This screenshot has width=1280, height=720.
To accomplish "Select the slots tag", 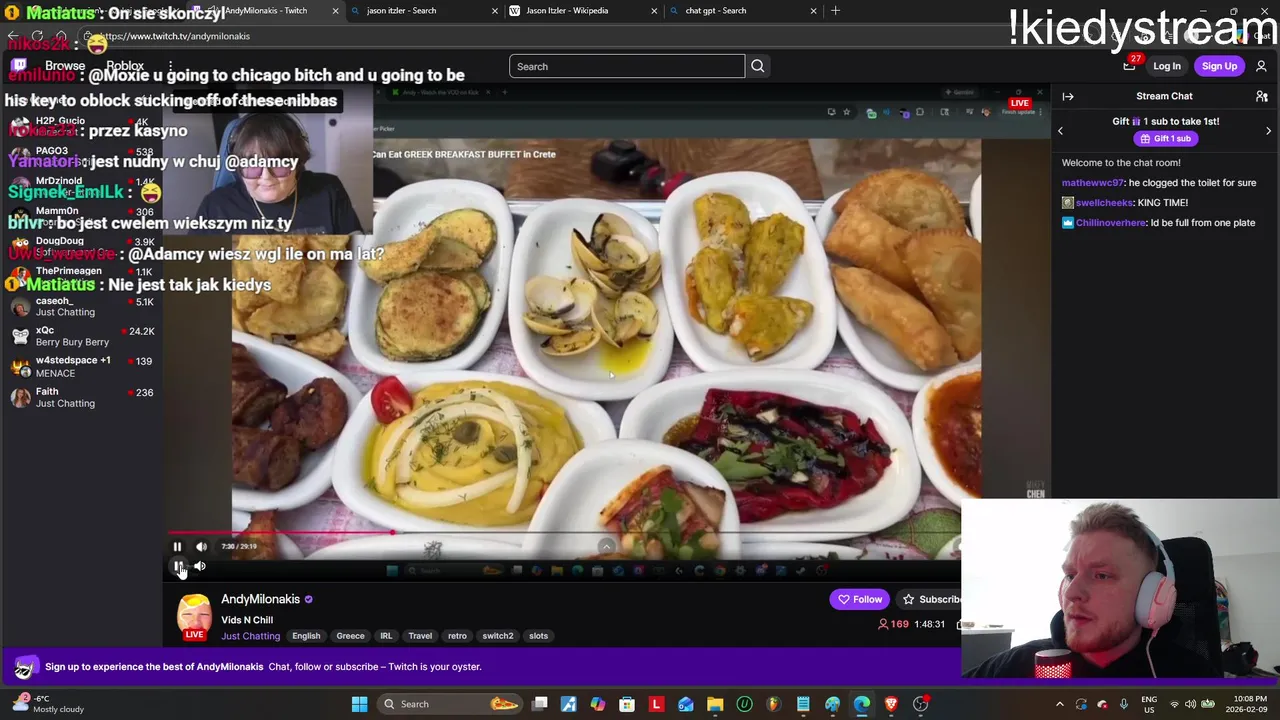I will [538, 636].
